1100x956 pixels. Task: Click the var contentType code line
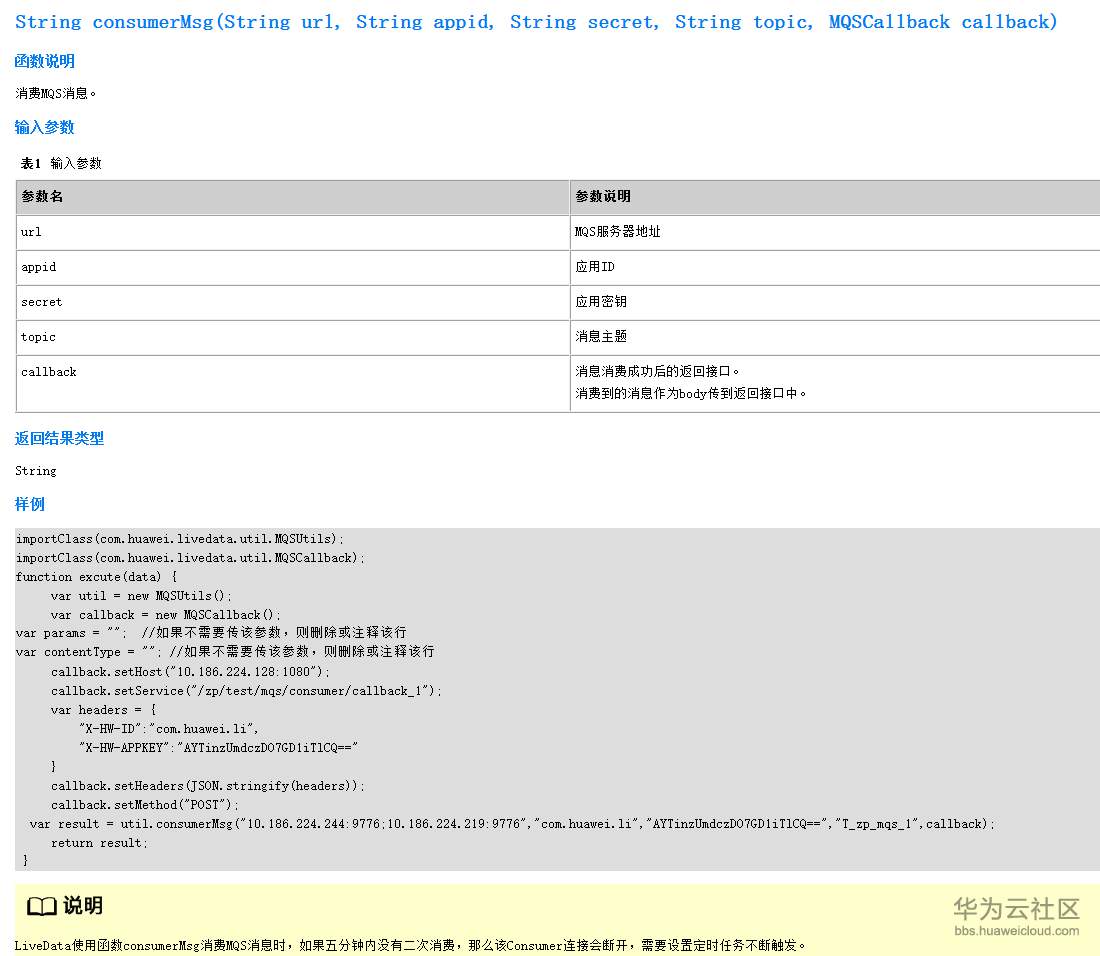225,652
